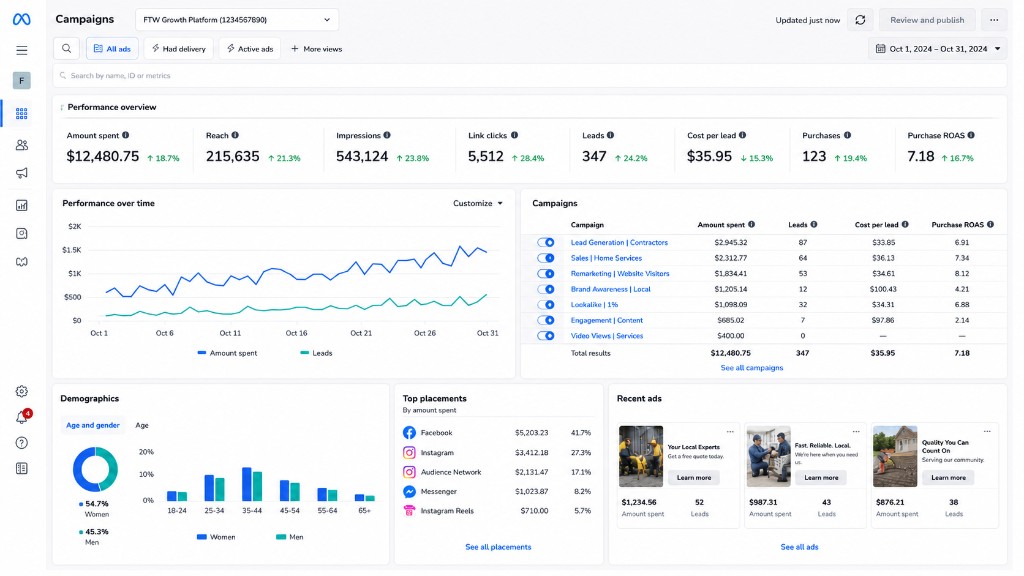
Task: Switch to Age and gender tab
Action: (93, 425)
